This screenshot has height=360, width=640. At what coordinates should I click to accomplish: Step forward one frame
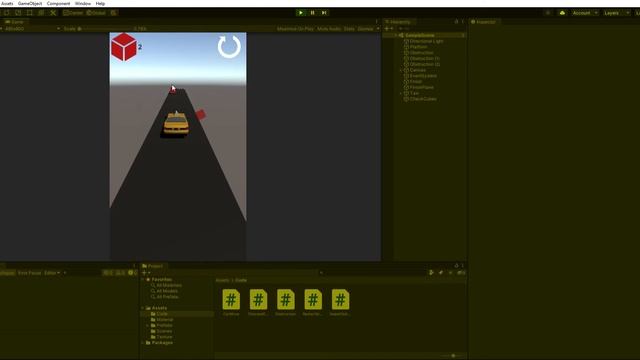324,13
